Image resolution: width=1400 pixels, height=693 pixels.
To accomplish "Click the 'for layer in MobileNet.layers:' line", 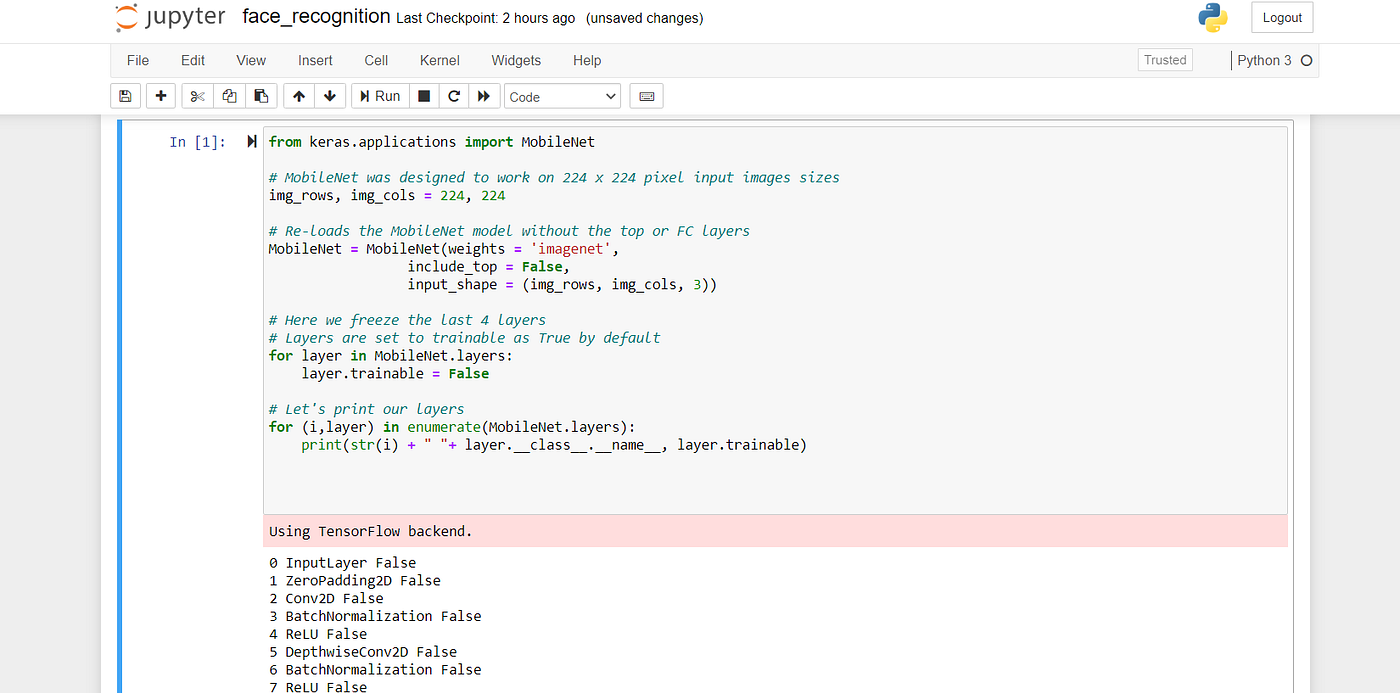I will click(x=391, y=356).
